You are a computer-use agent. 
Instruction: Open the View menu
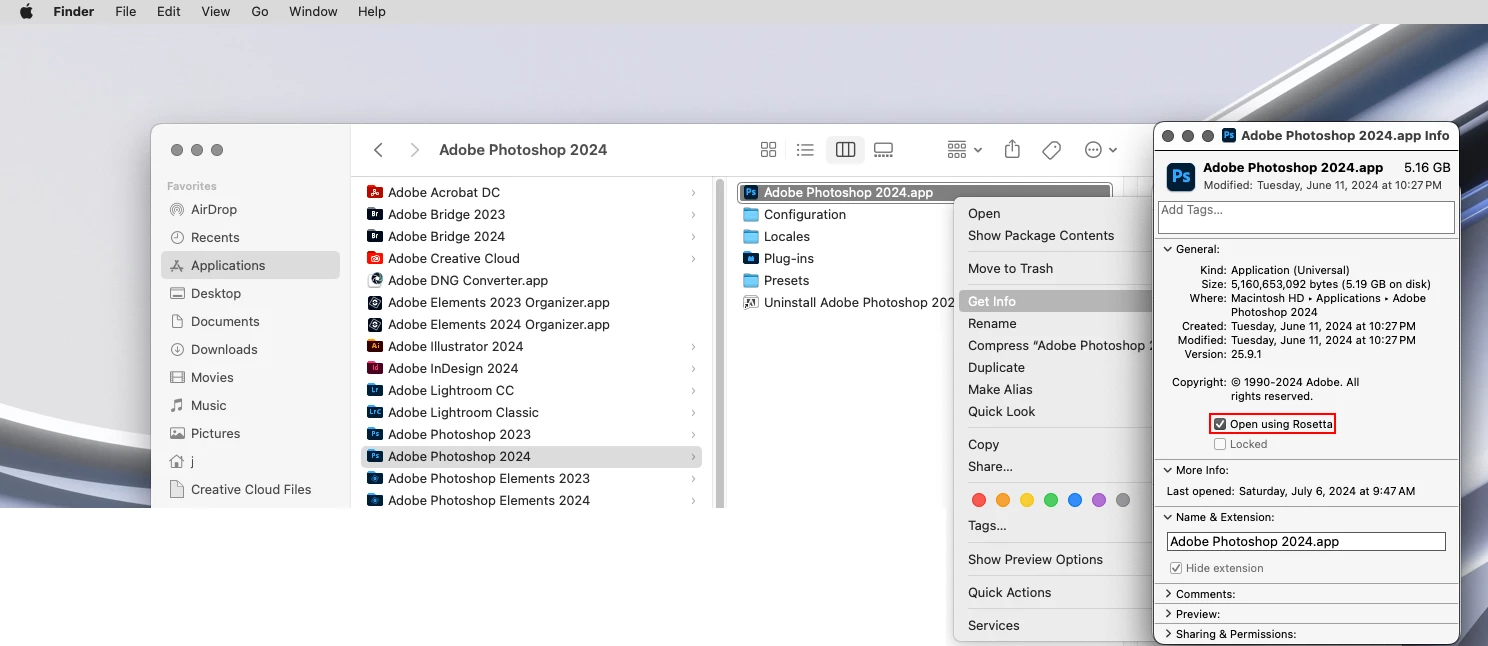(215, 12)
